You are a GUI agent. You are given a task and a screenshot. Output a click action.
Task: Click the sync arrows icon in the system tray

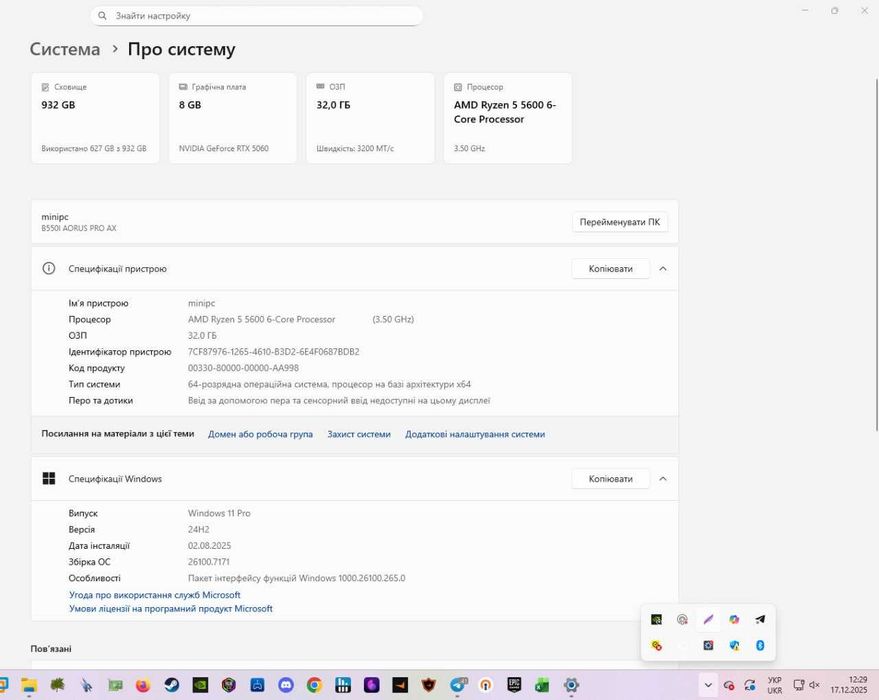click(x=750, y=685)
